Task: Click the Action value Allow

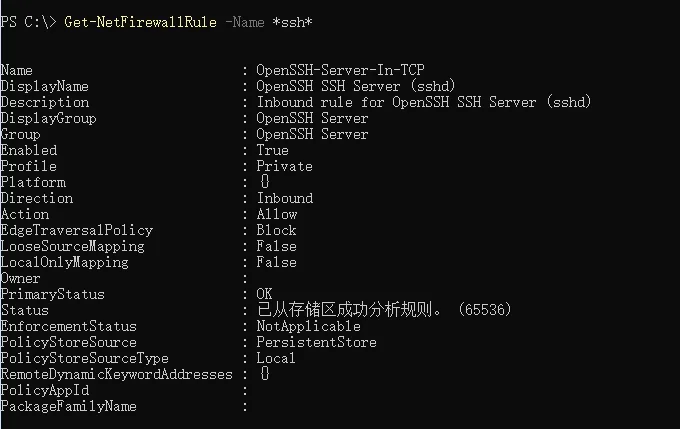Action: pyautogui.click(x=276, y=214)
